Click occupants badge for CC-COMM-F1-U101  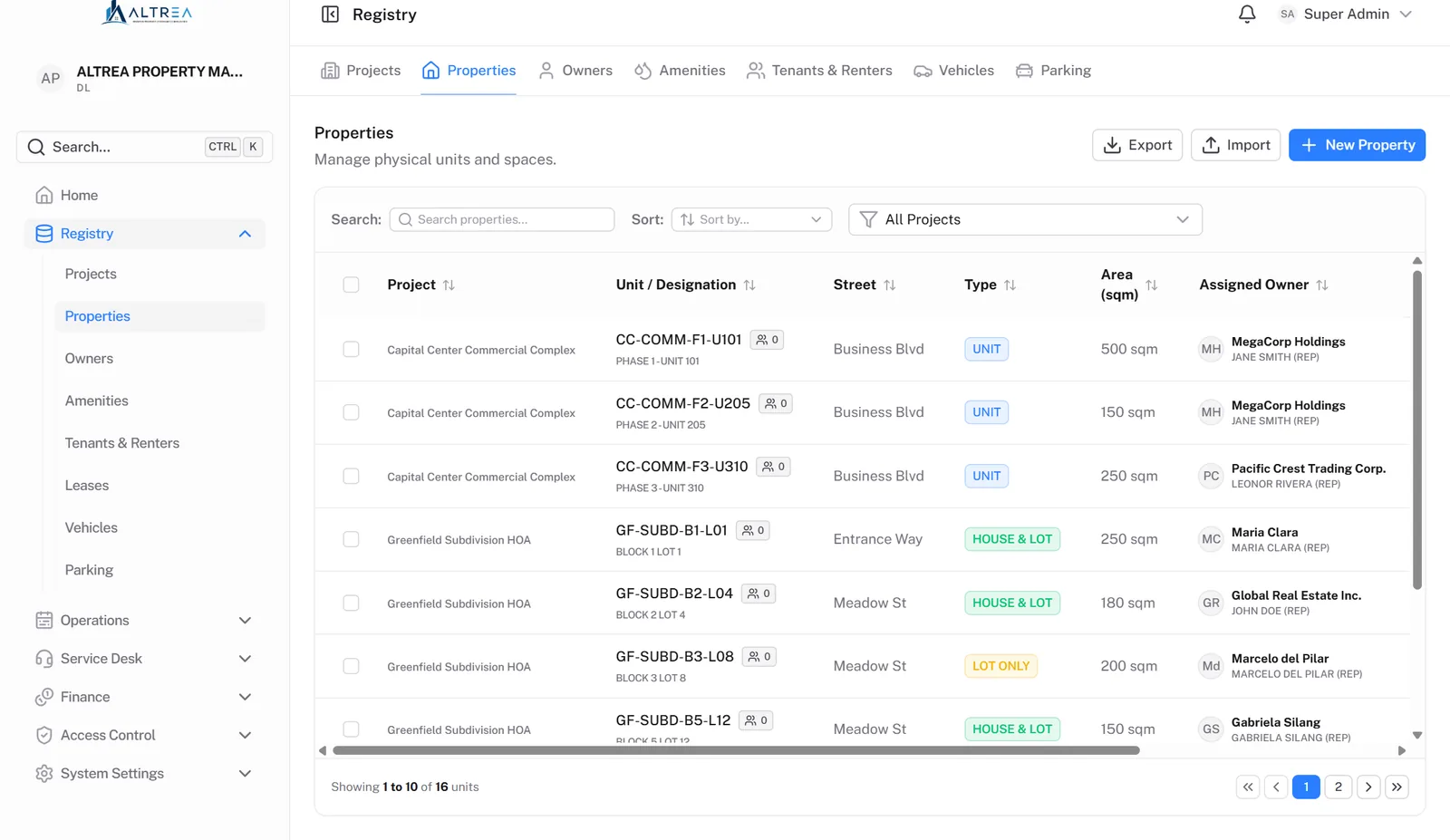pyautogui.click(x=767, y=340)
